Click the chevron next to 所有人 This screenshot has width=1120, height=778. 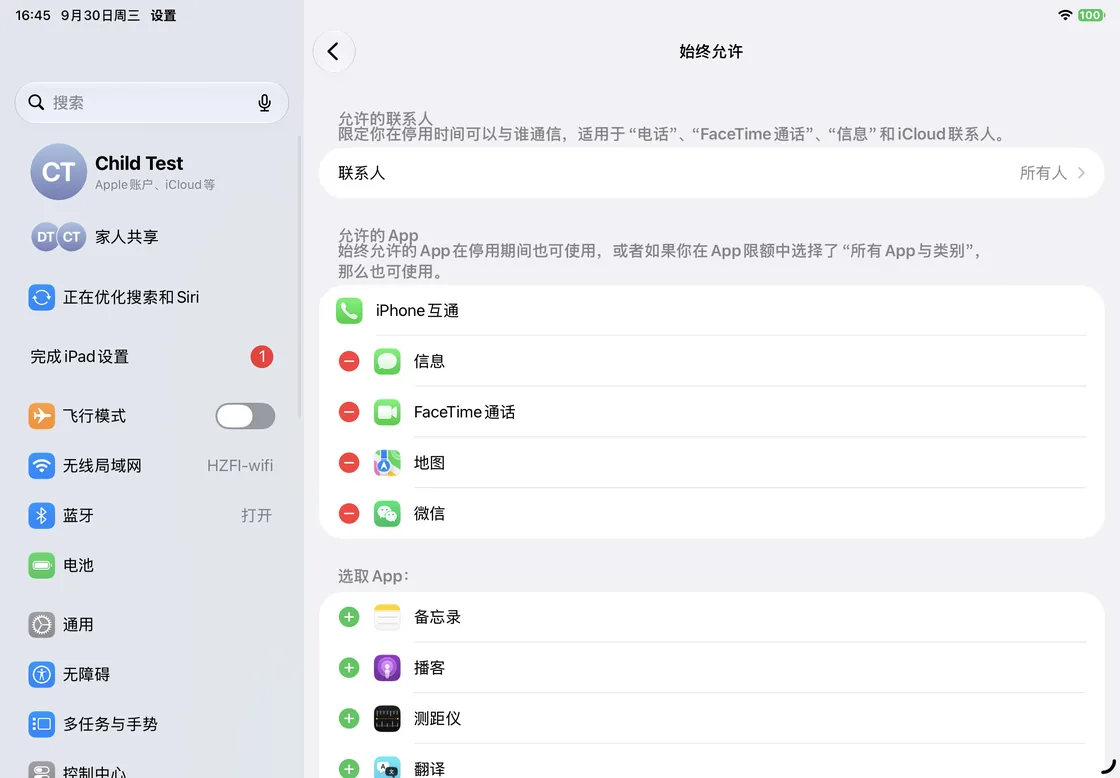[1081, 173]
